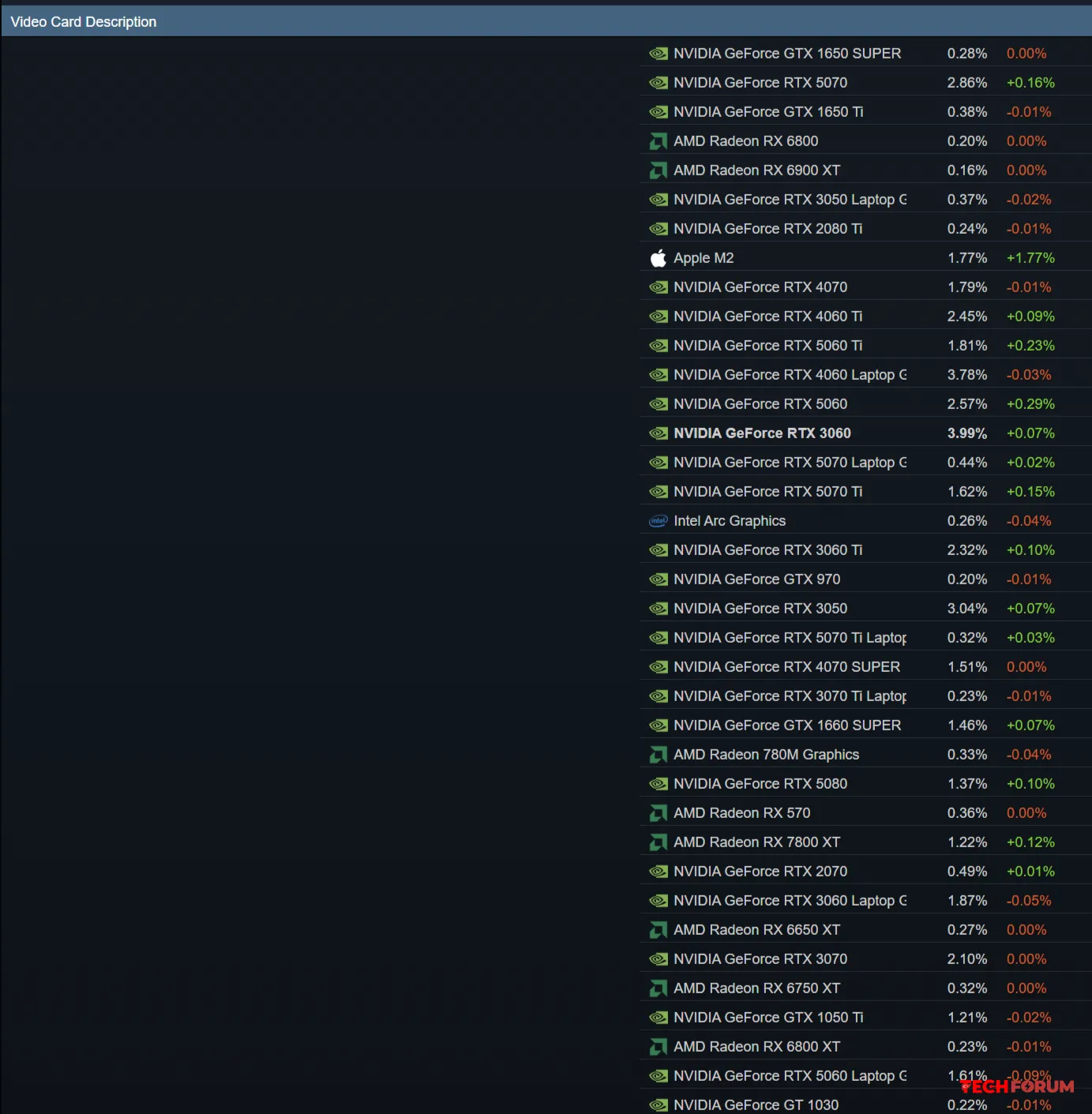The height and width of the screenshot is (1114, 1092).
Task: Click the NVIDIA logo beside RTX 2080 Ti
Action: (x=658, y=229)
